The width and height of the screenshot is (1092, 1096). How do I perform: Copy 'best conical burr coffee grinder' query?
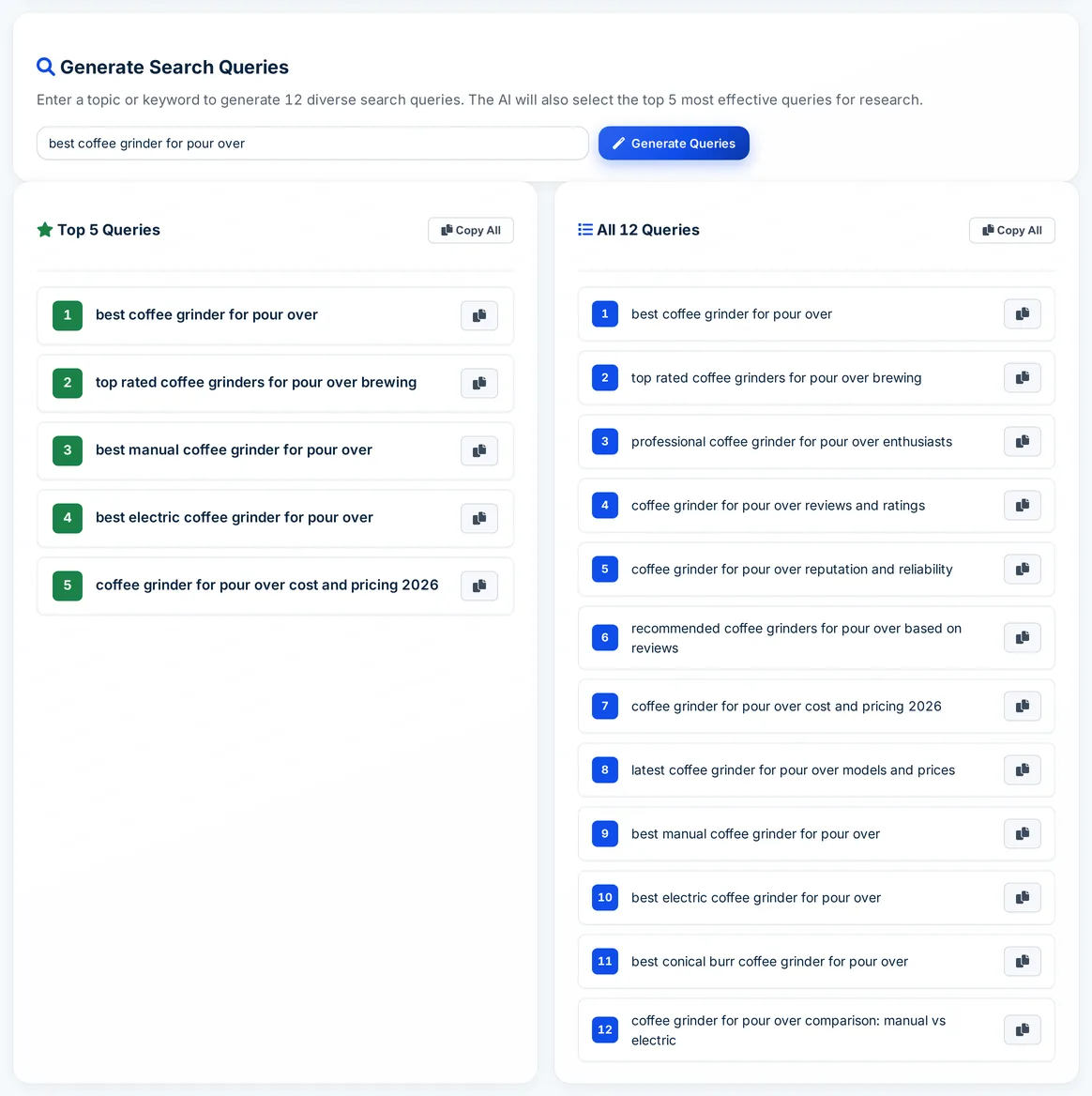[1023, 961]
